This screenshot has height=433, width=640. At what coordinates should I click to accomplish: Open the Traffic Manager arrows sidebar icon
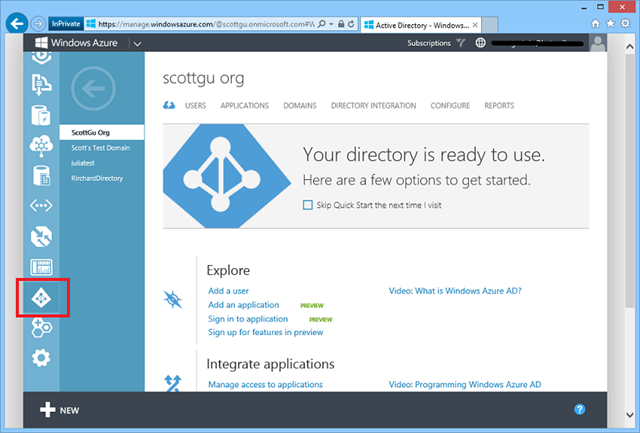(x=41, y=237)
